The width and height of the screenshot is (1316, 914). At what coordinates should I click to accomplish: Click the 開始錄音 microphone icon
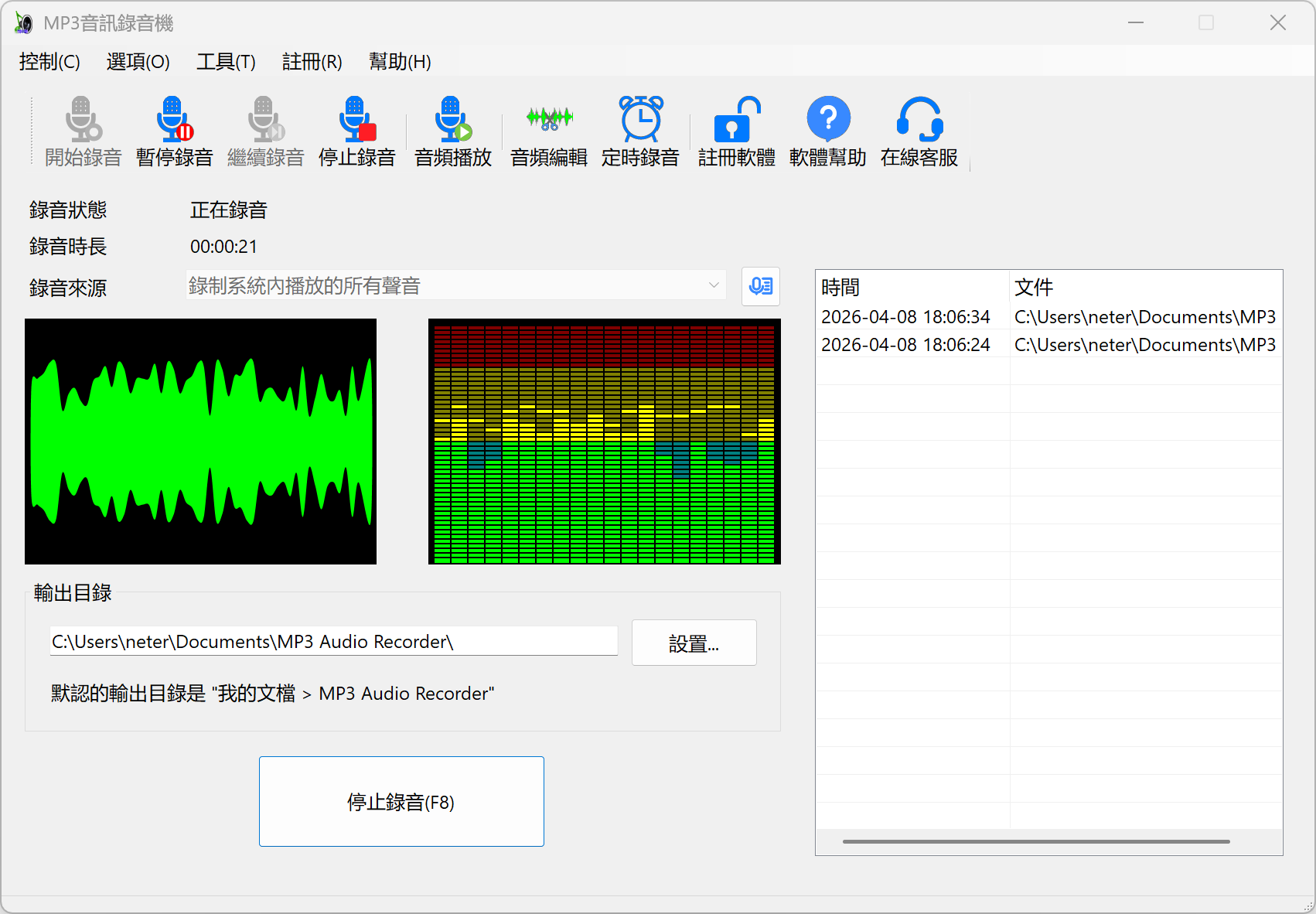coord(83,119)
